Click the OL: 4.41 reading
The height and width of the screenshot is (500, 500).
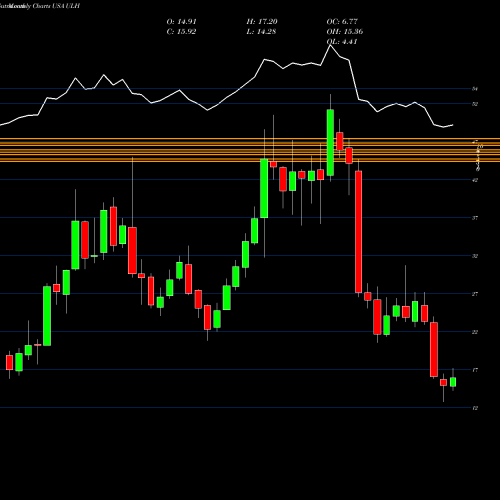(342, 42)
